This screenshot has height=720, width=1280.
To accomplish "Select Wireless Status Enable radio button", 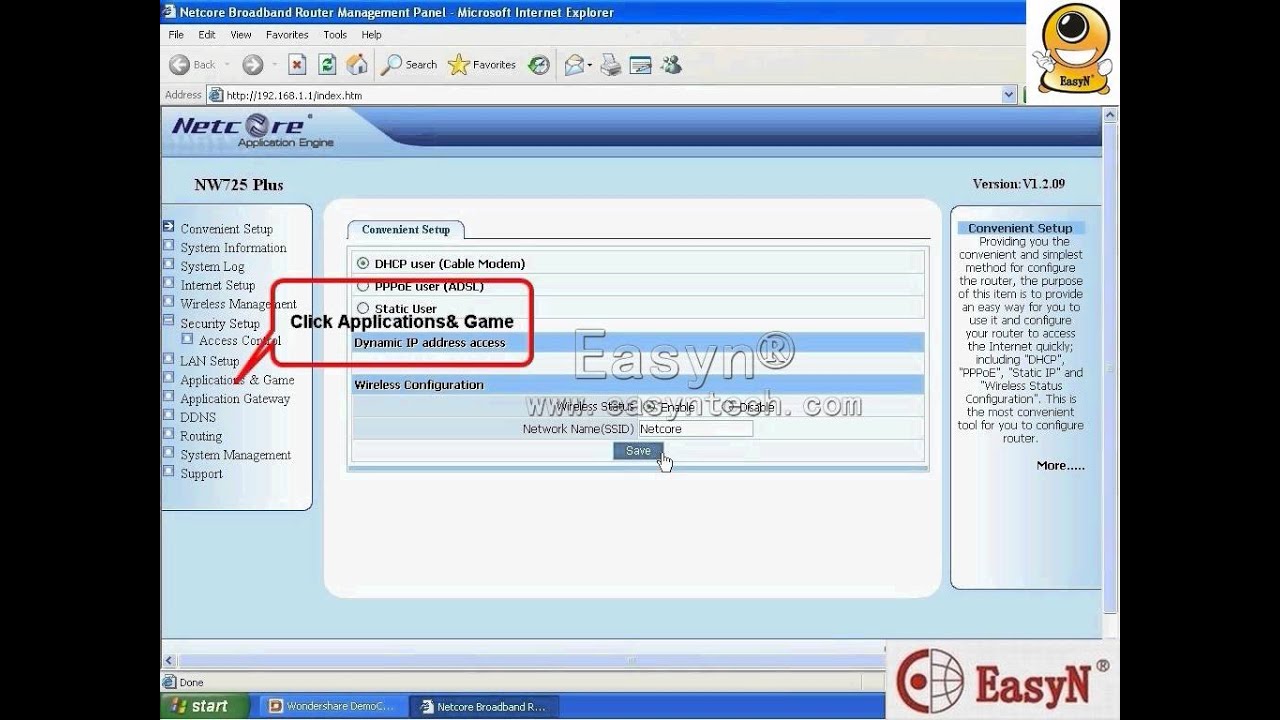I will (x=651, y=407).
